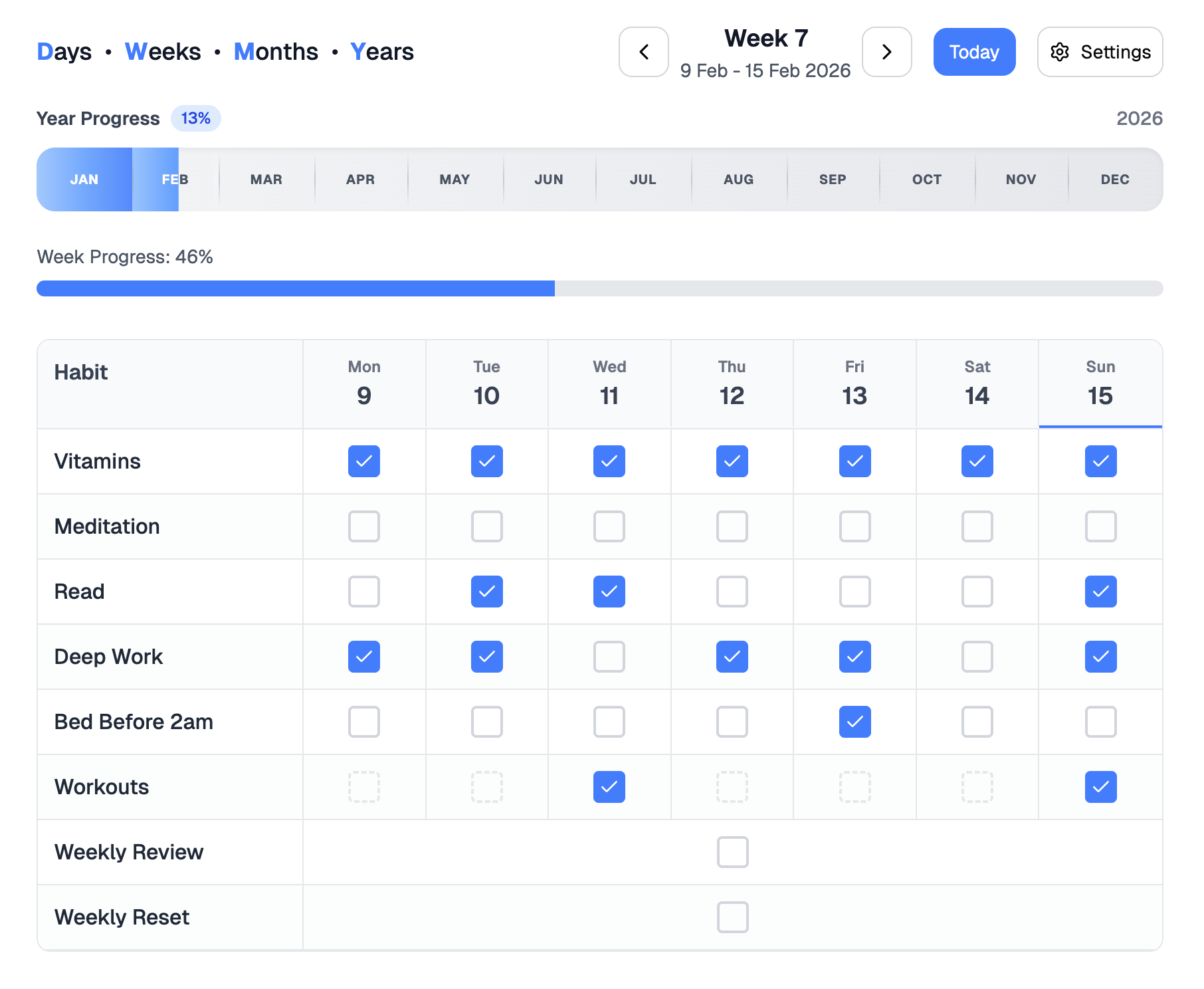The height and width of the screenshot is (989, 1204).
Task: Click the Today button
Action: [974, 51]
